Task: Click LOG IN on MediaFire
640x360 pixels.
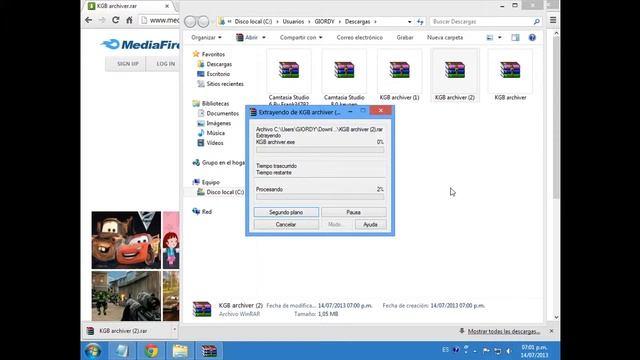Action: (166, 64)
